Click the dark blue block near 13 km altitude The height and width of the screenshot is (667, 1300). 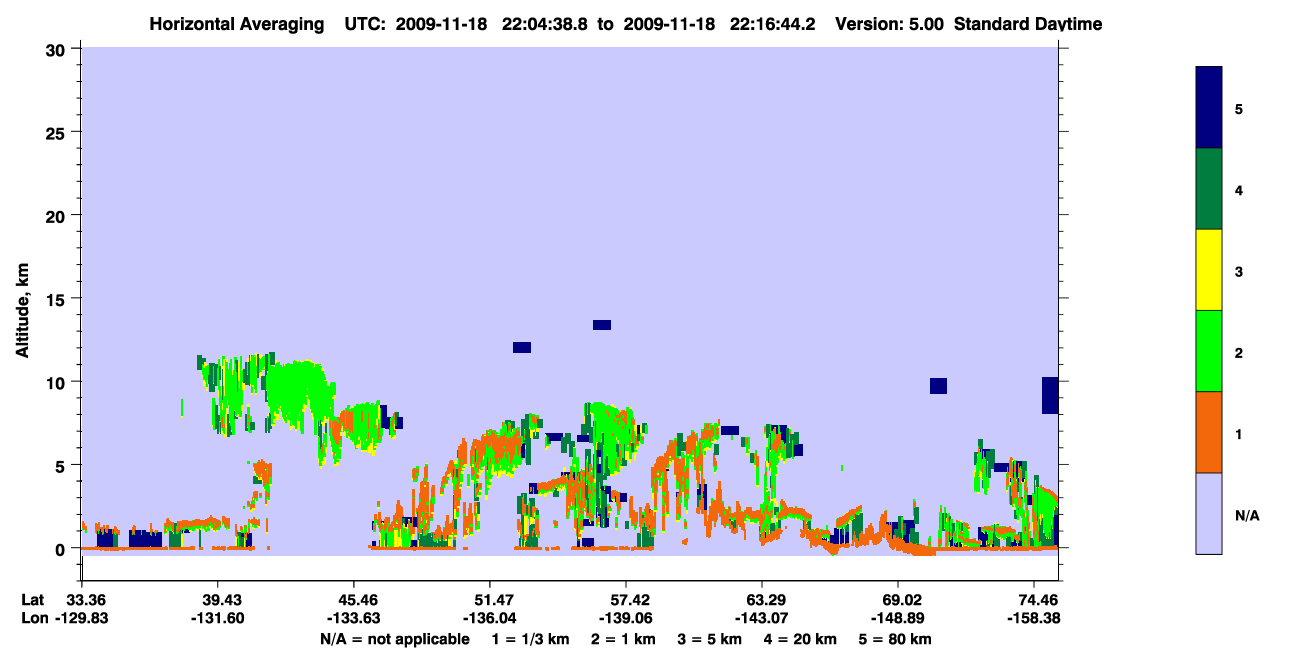(x=602, y=325)
